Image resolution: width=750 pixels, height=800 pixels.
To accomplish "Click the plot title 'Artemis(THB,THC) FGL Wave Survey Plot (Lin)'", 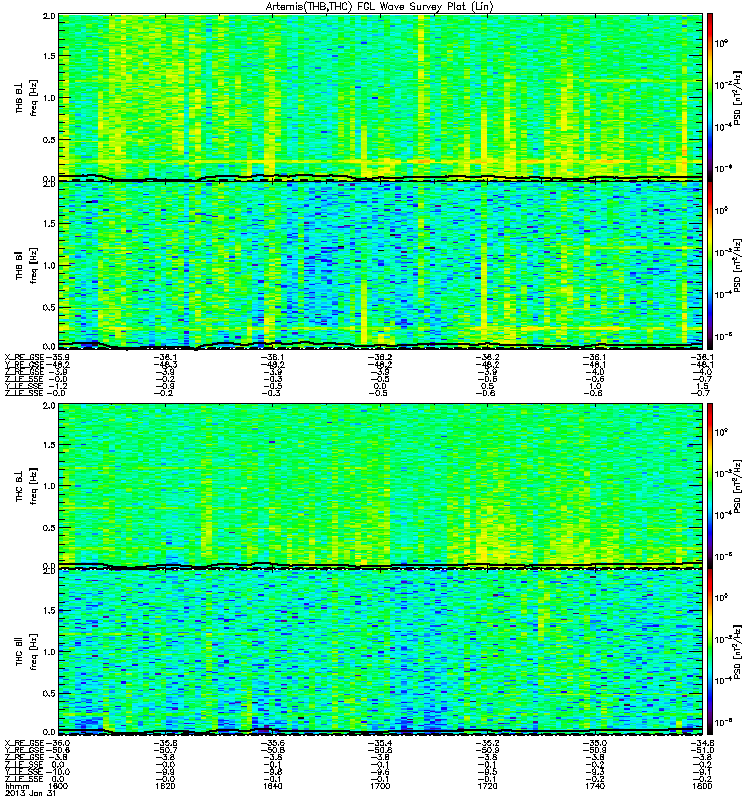I will (x=379, y=7).
